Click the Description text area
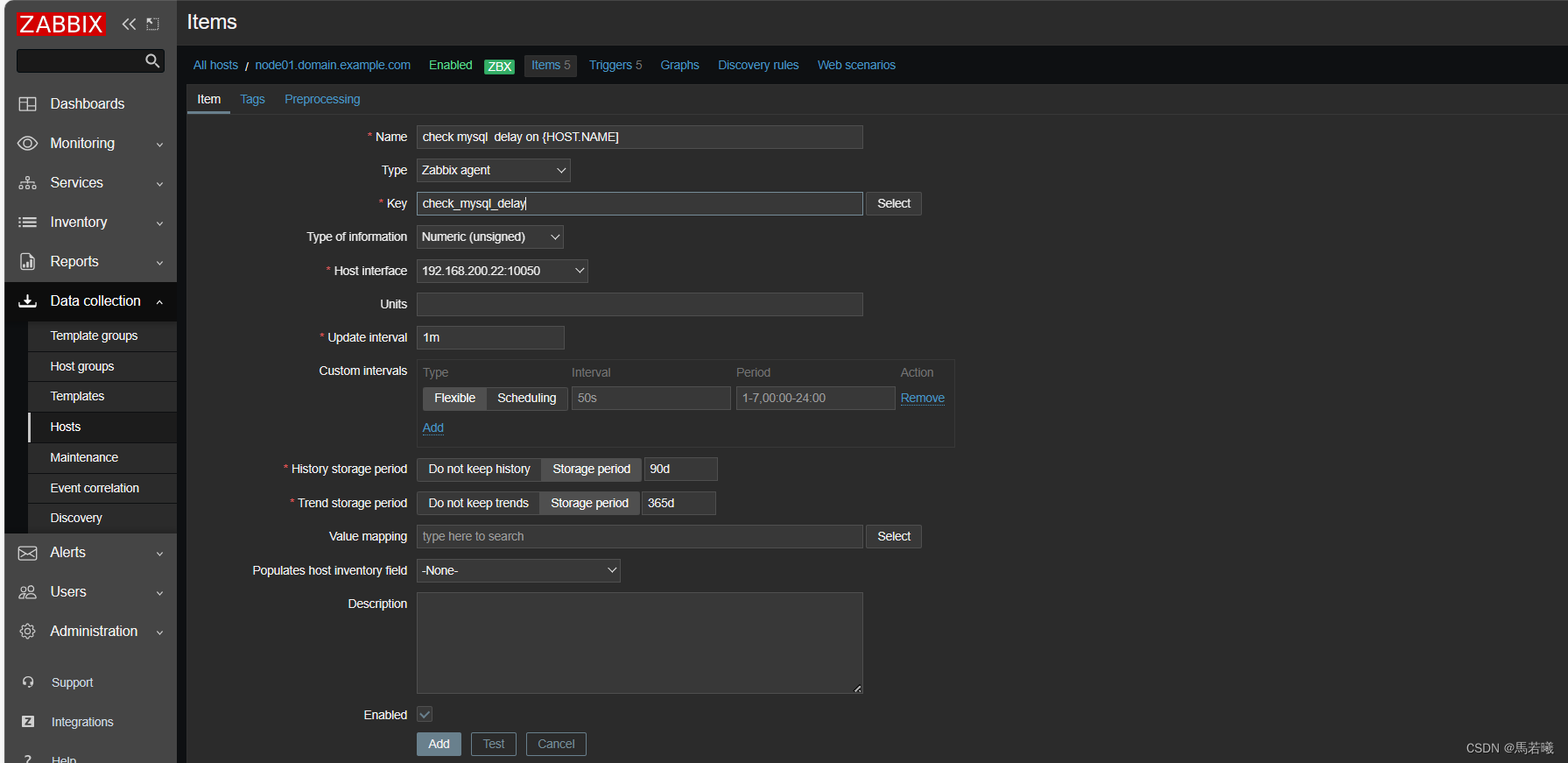The width and height of the screenshot is (1568, 763). [639, 643]
